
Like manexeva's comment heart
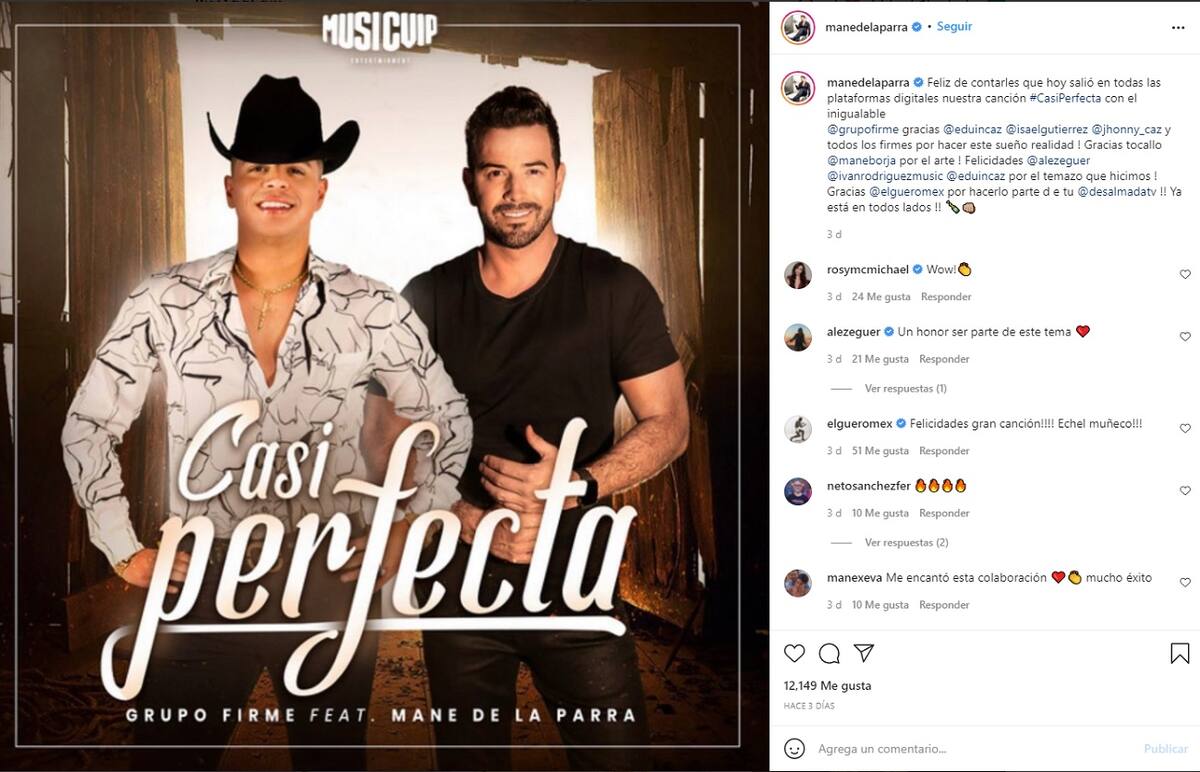click(1185, 582)
